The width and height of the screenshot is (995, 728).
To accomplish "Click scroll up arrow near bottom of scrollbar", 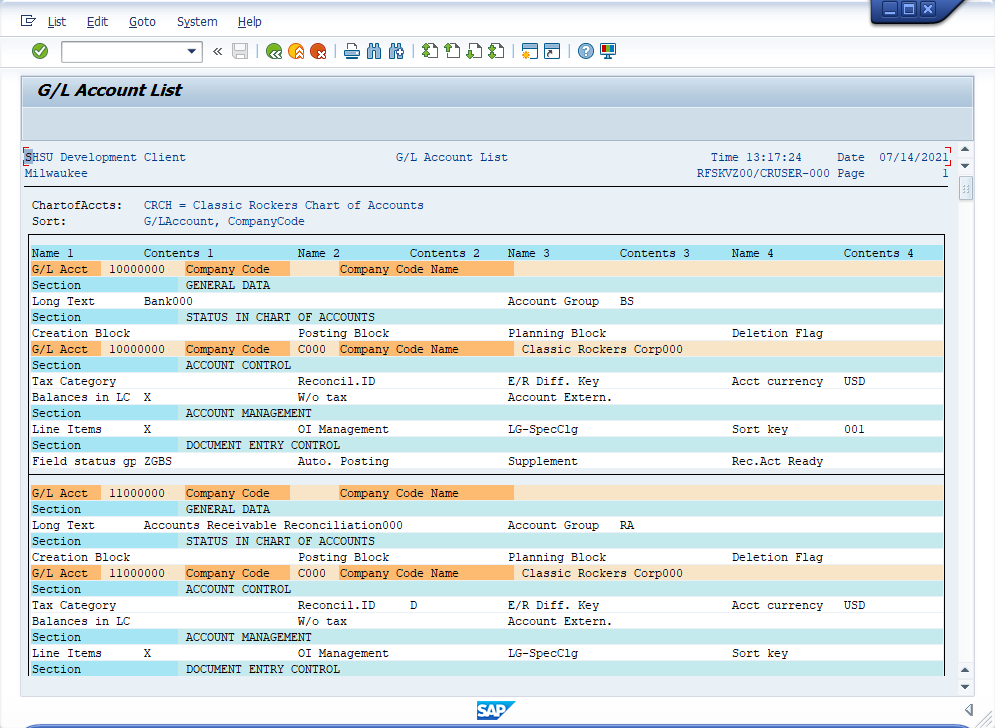I will coord(965,670).
